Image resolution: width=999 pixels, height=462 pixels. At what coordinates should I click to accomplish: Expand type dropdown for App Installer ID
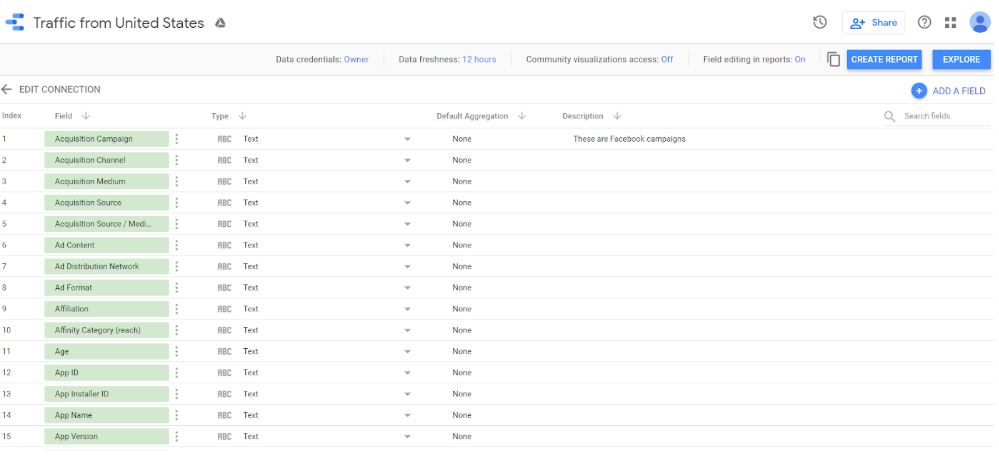pos(407,394)
